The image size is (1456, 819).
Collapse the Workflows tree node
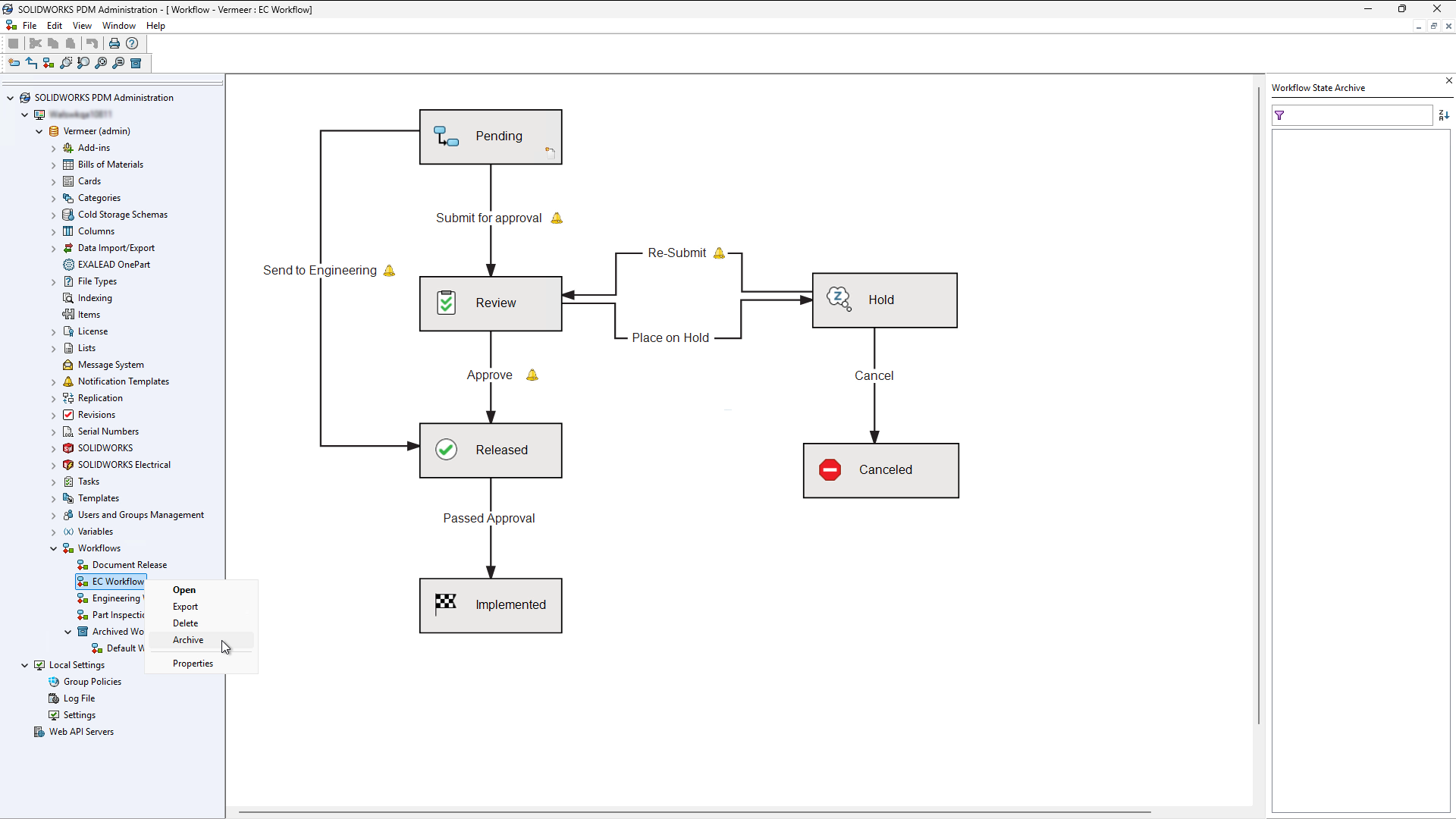click(54, 548)
